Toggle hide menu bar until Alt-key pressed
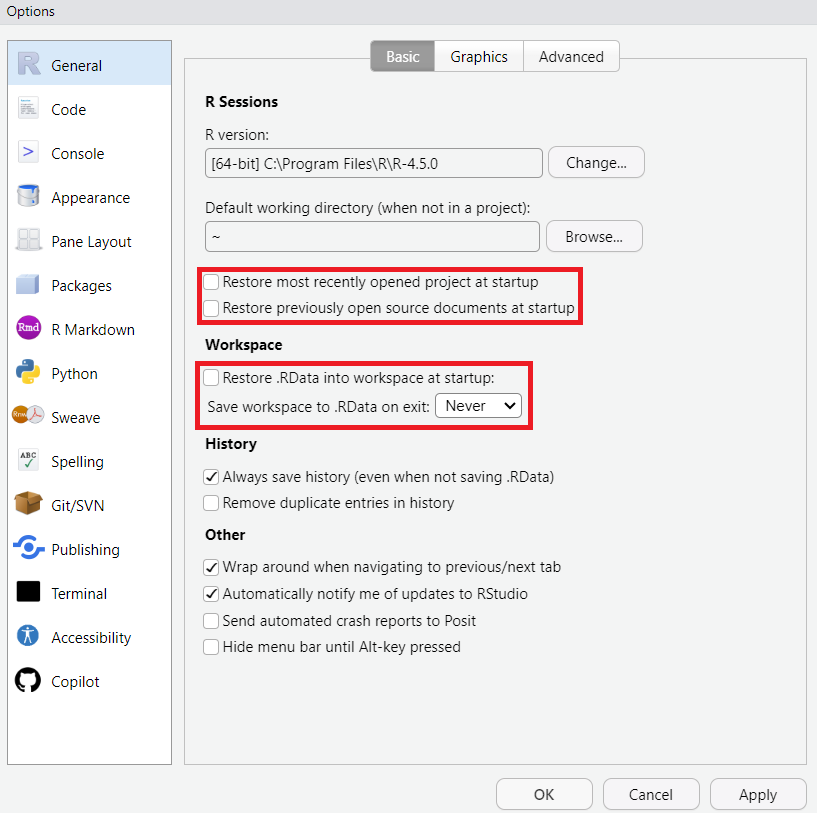The height and width of the screenshot is (813, 817). tap(211, 647)
